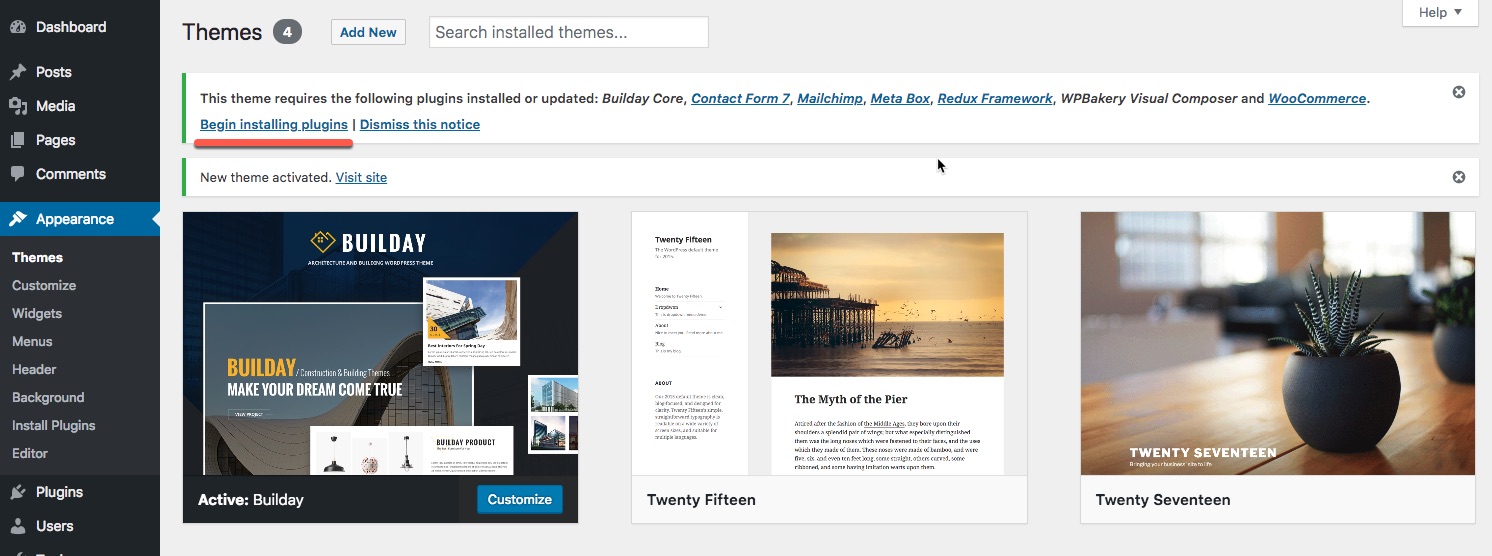
Task: Click Begin installing plugins link
Action: pos(274,124)
